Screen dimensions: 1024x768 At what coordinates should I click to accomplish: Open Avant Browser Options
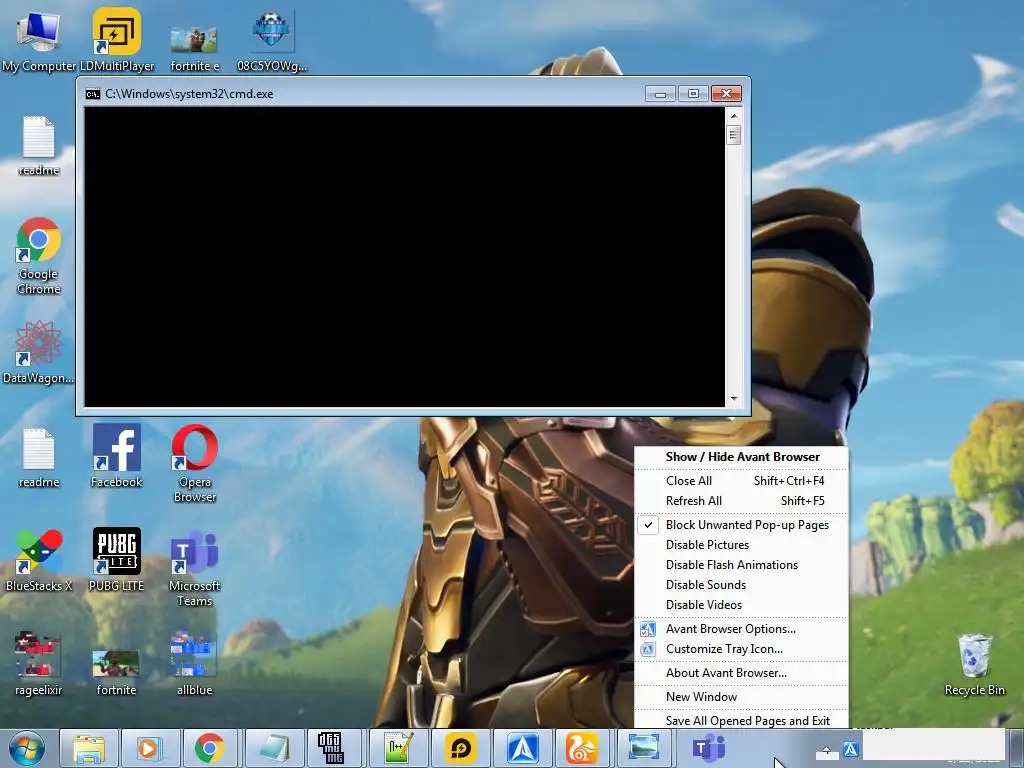pyautogui.click(x=741, y=629)
